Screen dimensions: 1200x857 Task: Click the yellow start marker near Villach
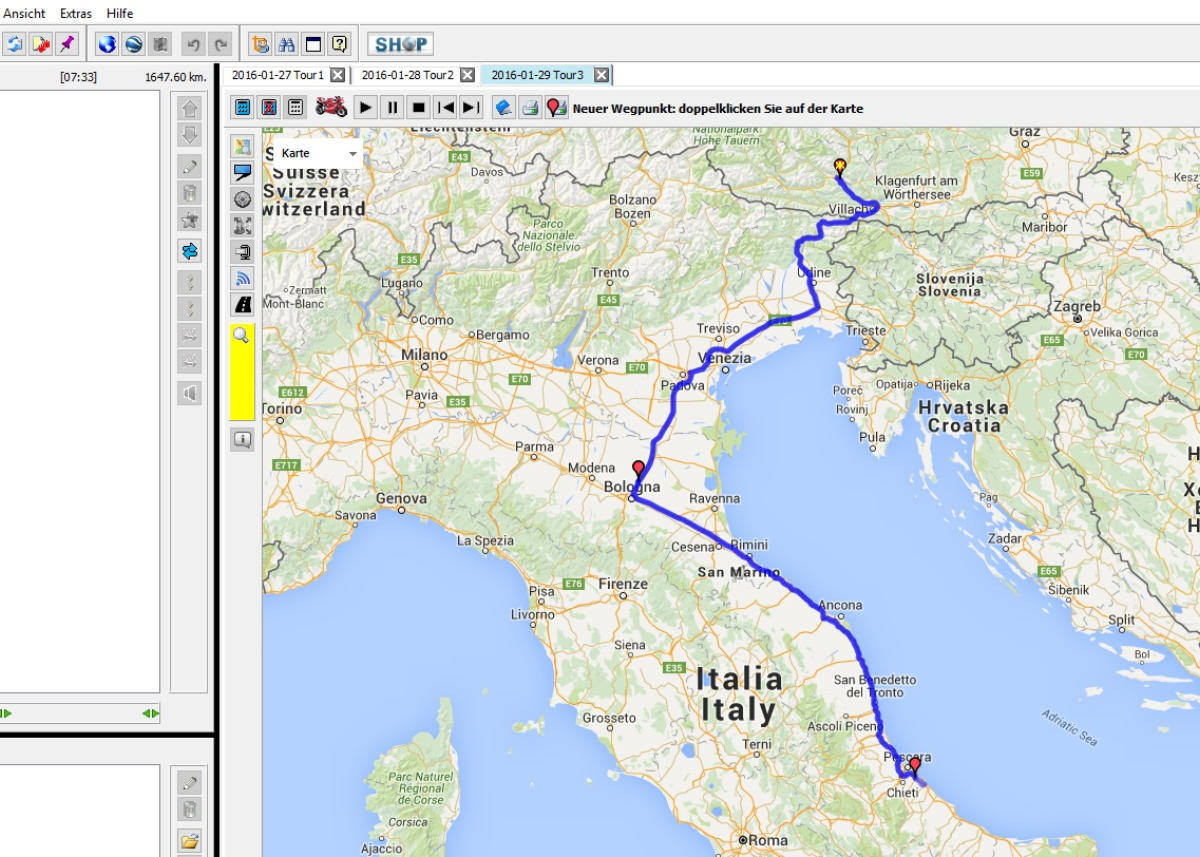click(x=839, y=168)
